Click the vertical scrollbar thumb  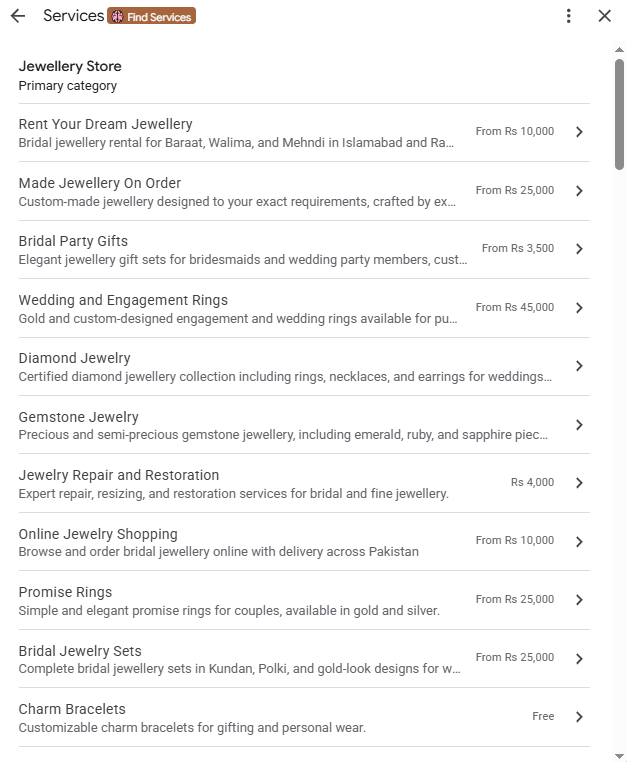tap(619, 114)
